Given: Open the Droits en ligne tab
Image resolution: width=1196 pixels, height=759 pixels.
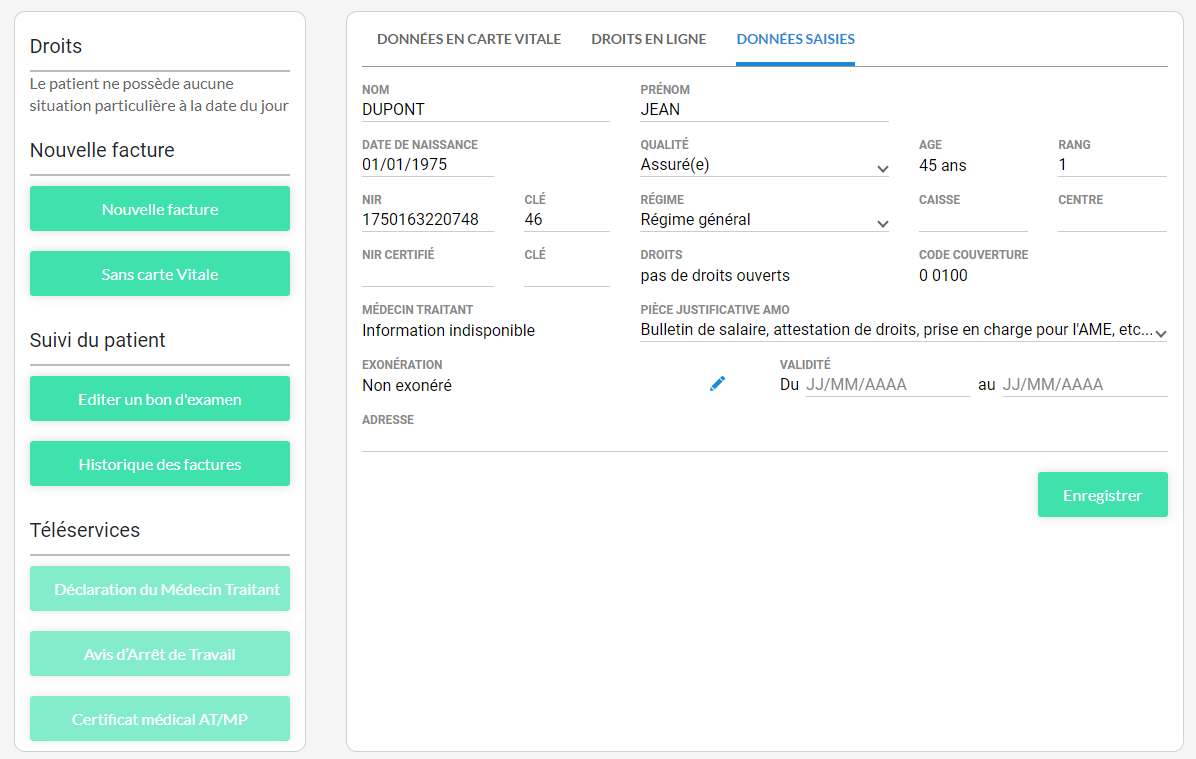Looking at the screenshot, I should coord(648,40).
